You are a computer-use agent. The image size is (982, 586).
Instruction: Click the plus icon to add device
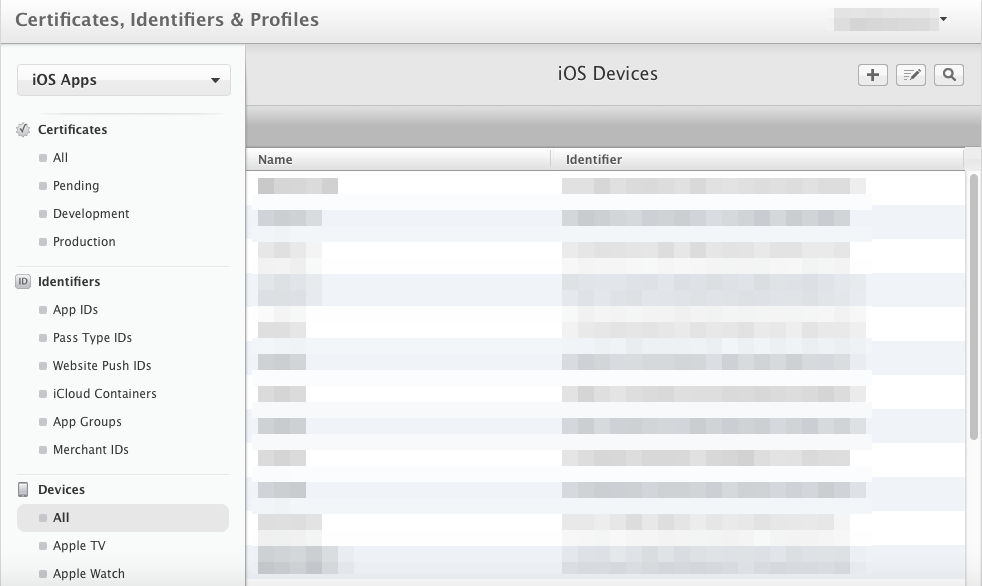[873, 75]
